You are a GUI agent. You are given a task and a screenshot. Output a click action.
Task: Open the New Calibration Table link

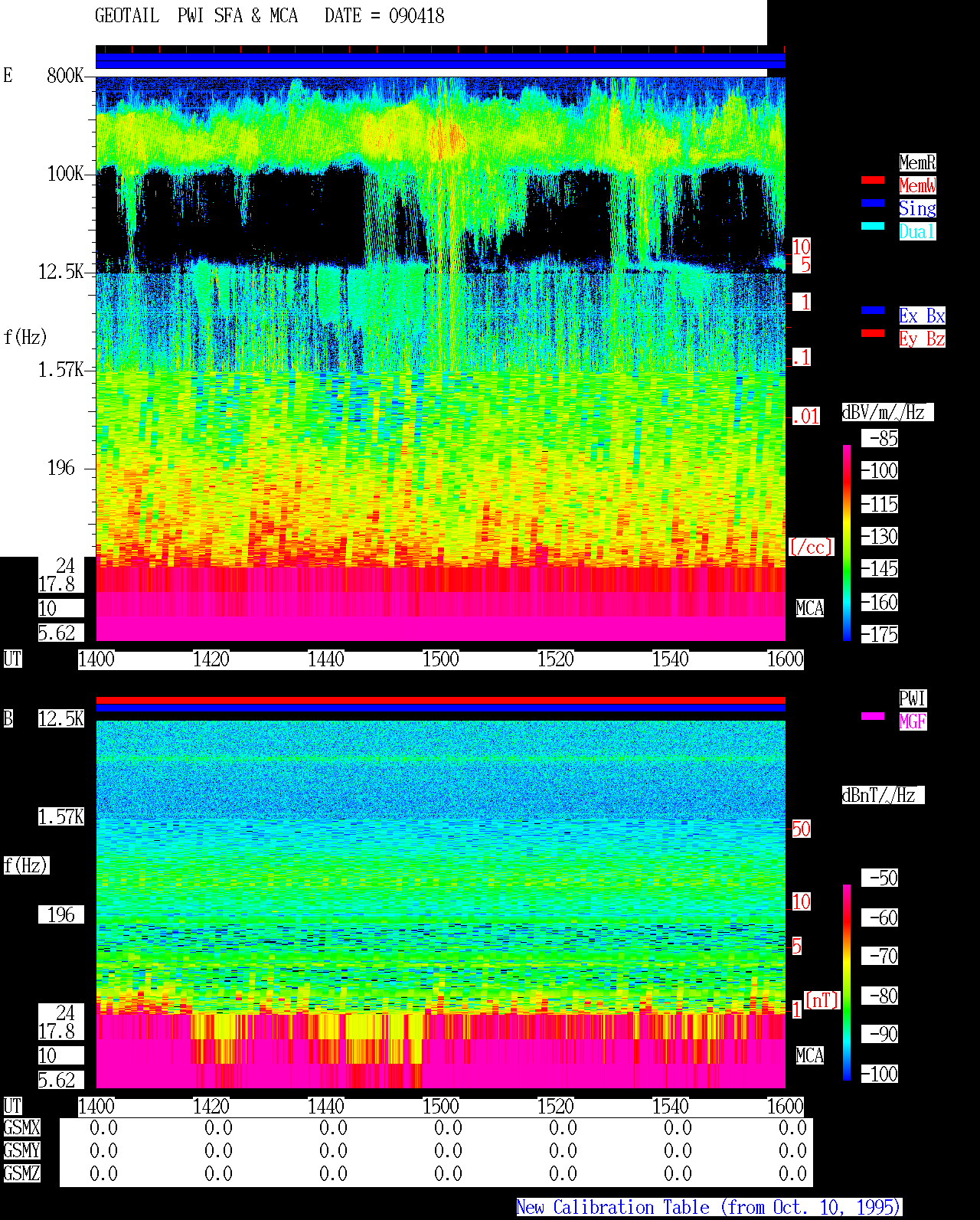(709, 1208)
